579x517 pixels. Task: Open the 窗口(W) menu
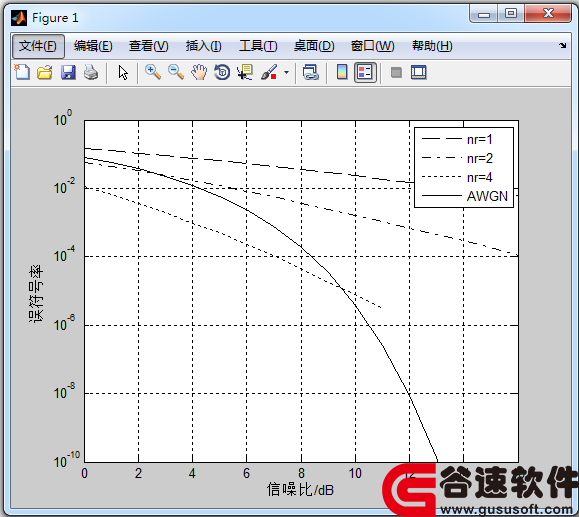372,46
